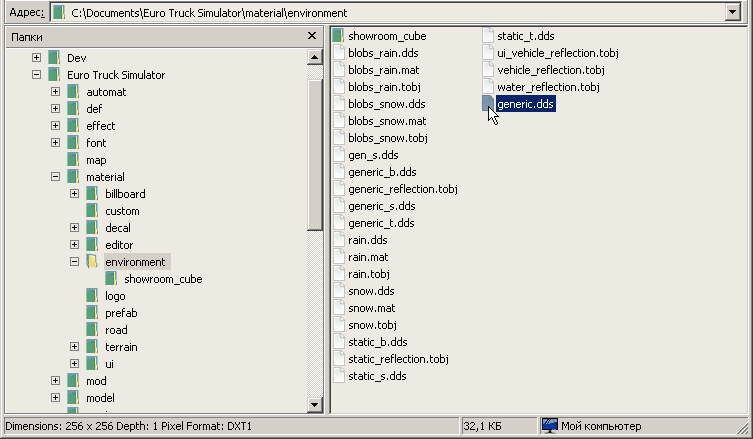Open the address bar dropdown arrow

click(x=732, y=12)
